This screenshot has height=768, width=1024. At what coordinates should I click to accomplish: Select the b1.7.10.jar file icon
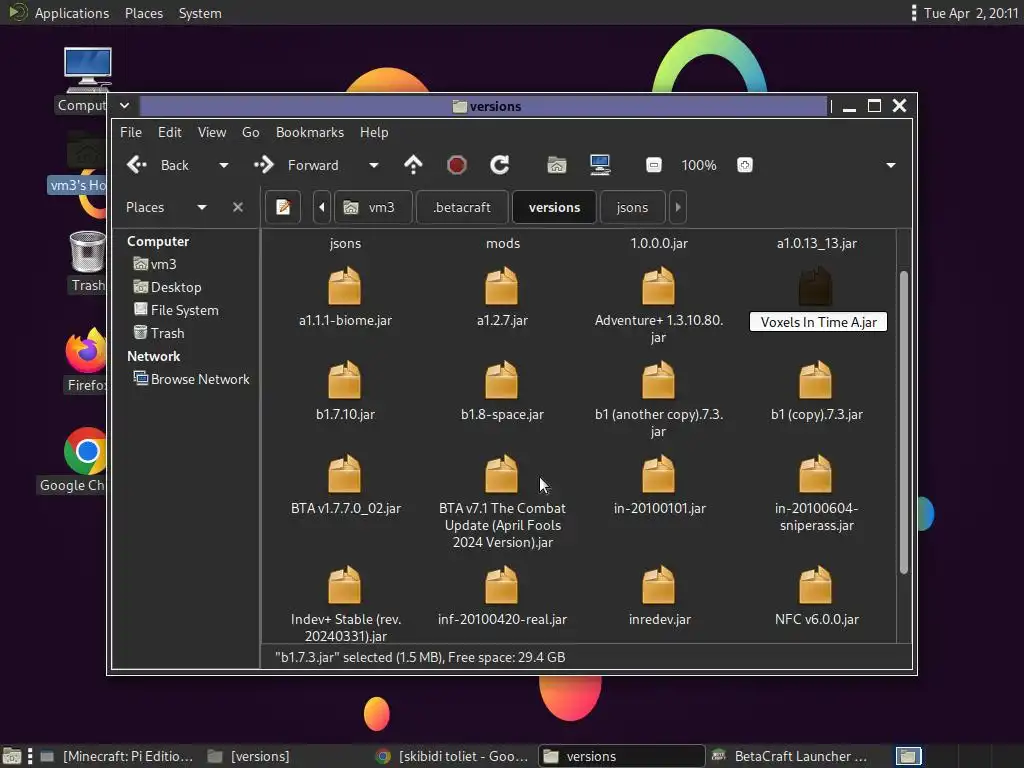pyautogui.click(x=344, y=380)
